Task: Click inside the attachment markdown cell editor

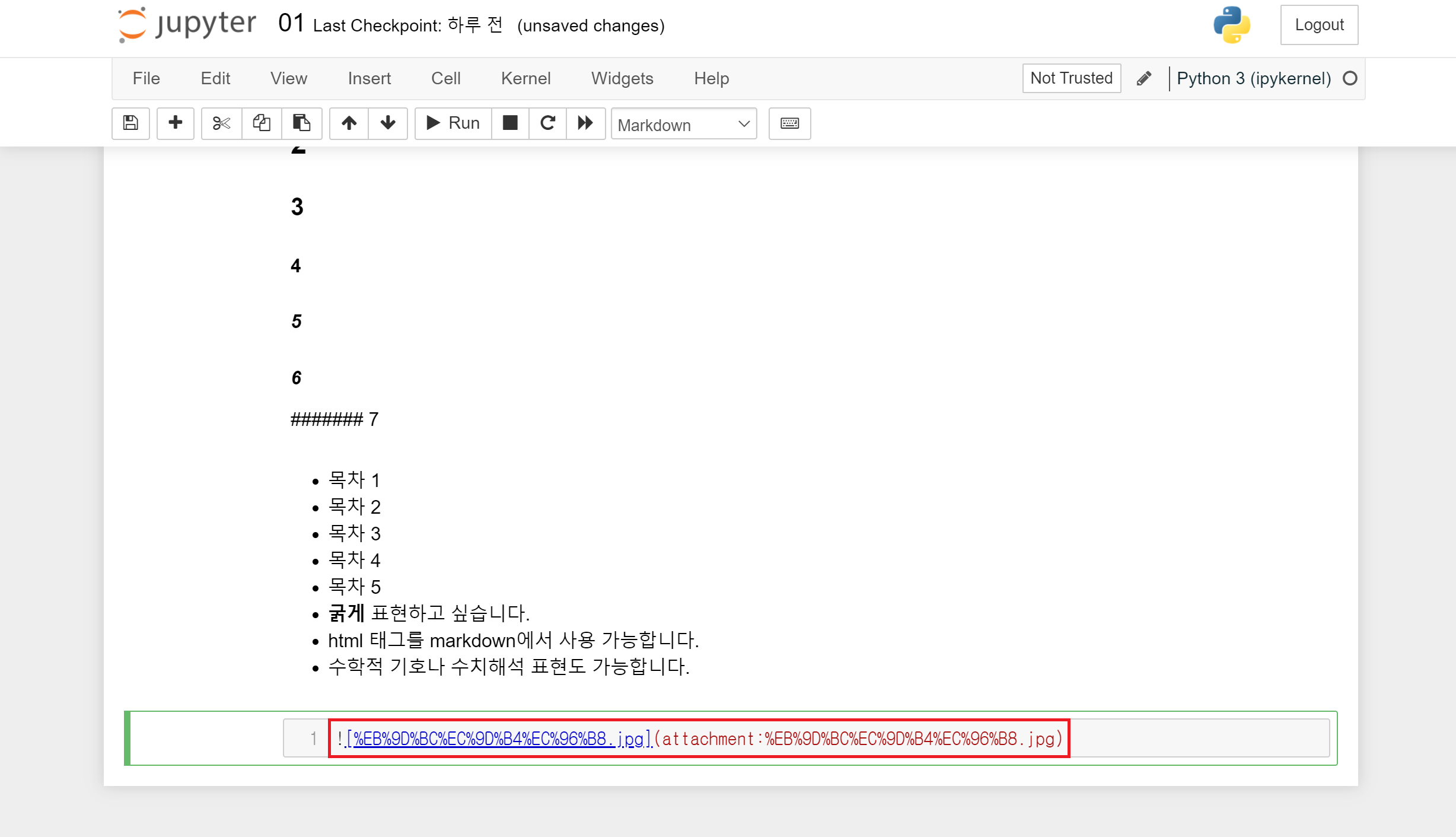Action: click(x=1186, y=739)
